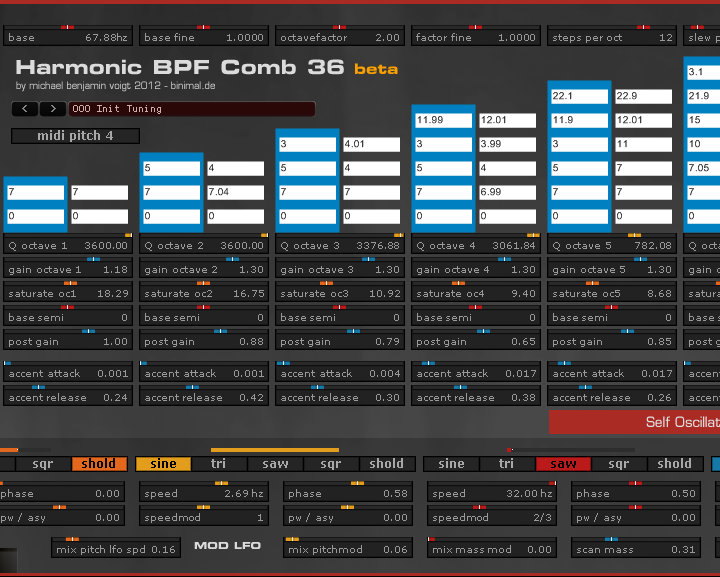The height and width of the screenshot is (577, 720).
Task: Click the 7.05 tuning field
Action: point(703,168)
